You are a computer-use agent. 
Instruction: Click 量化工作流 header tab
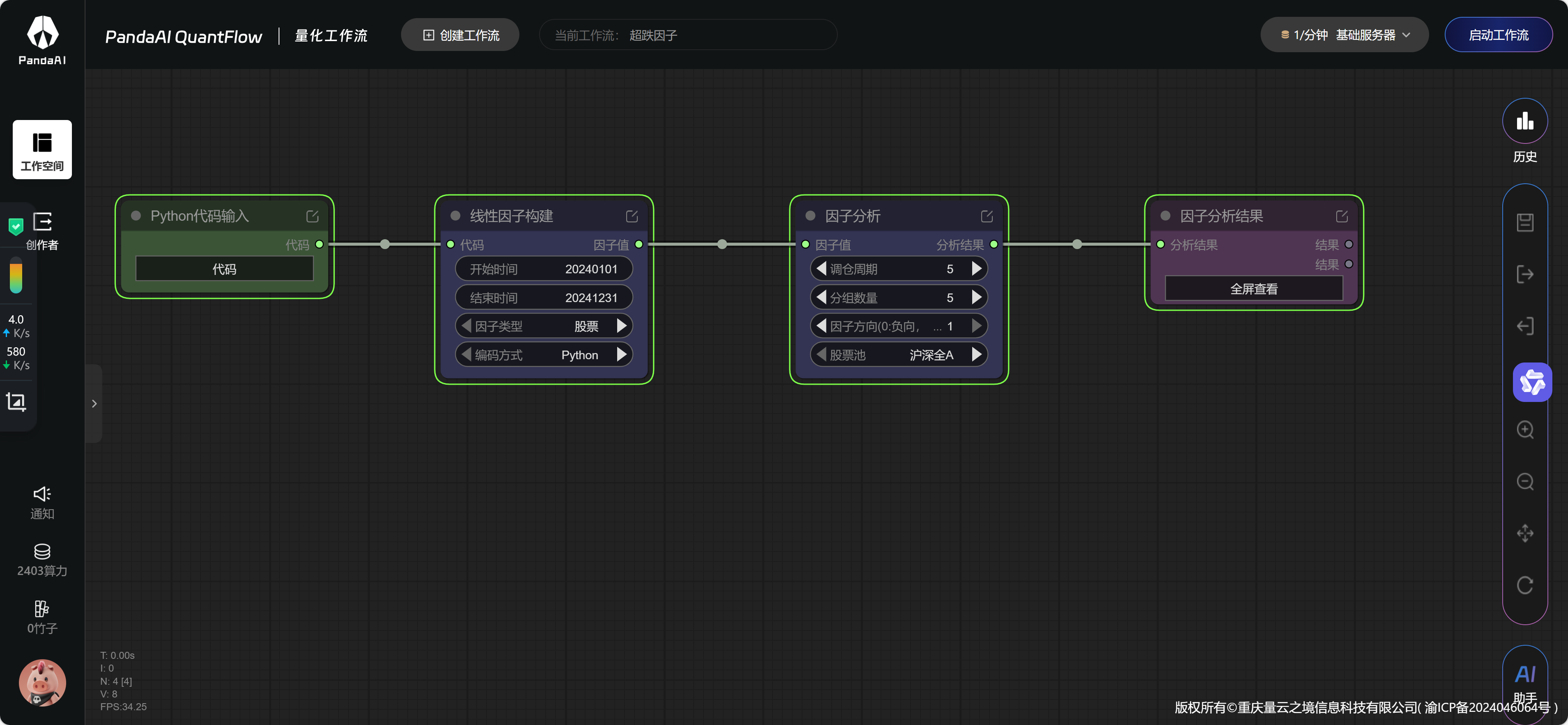(331, 36)
